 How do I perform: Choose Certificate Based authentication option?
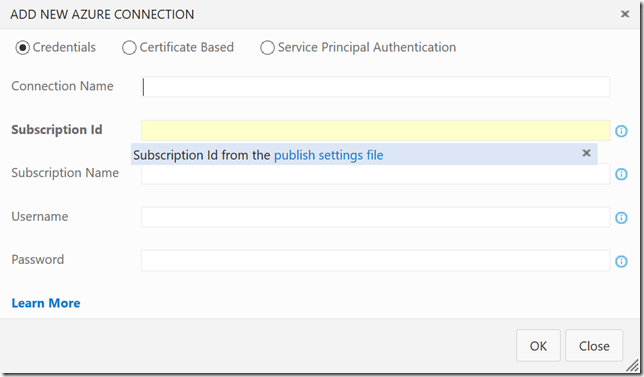point(129,48)
